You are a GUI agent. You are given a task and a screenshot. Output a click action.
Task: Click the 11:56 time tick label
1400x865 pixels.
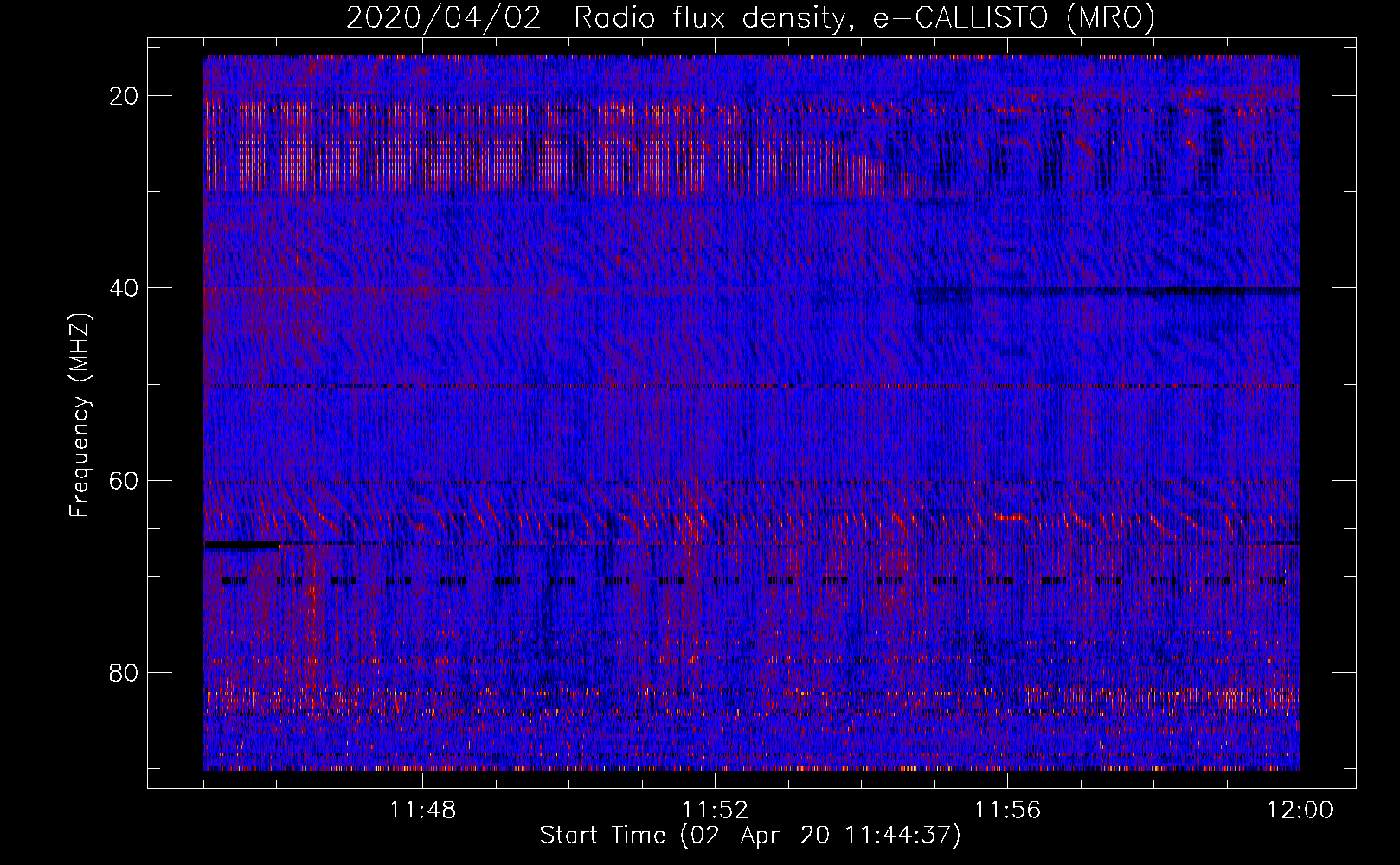[1007, 811]
